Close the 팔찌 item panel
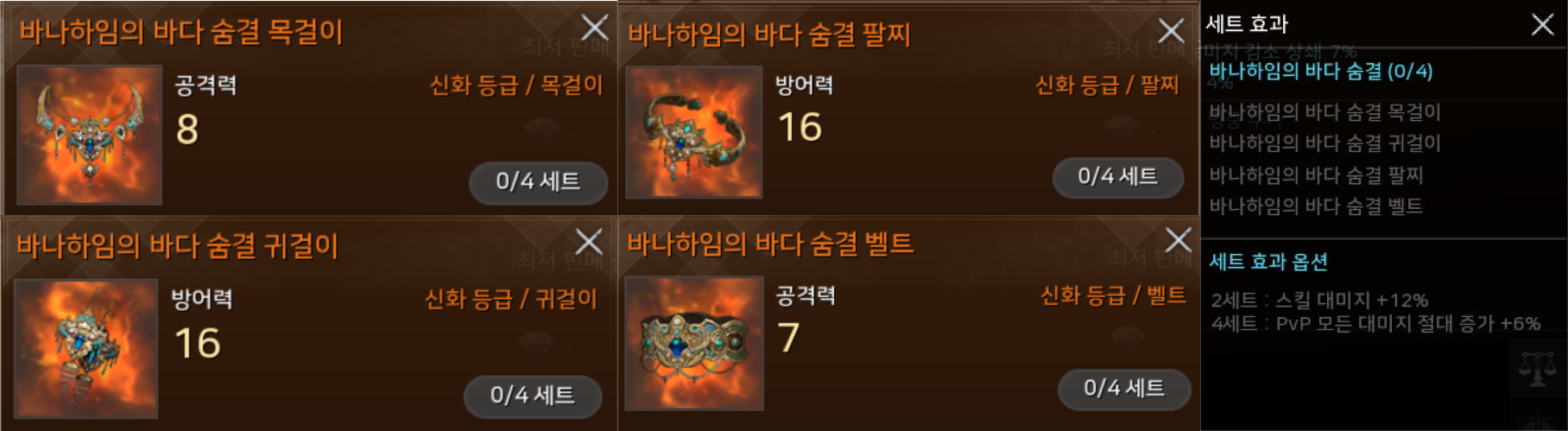This screenshot has width=1568, height=431. [1171, 31]
